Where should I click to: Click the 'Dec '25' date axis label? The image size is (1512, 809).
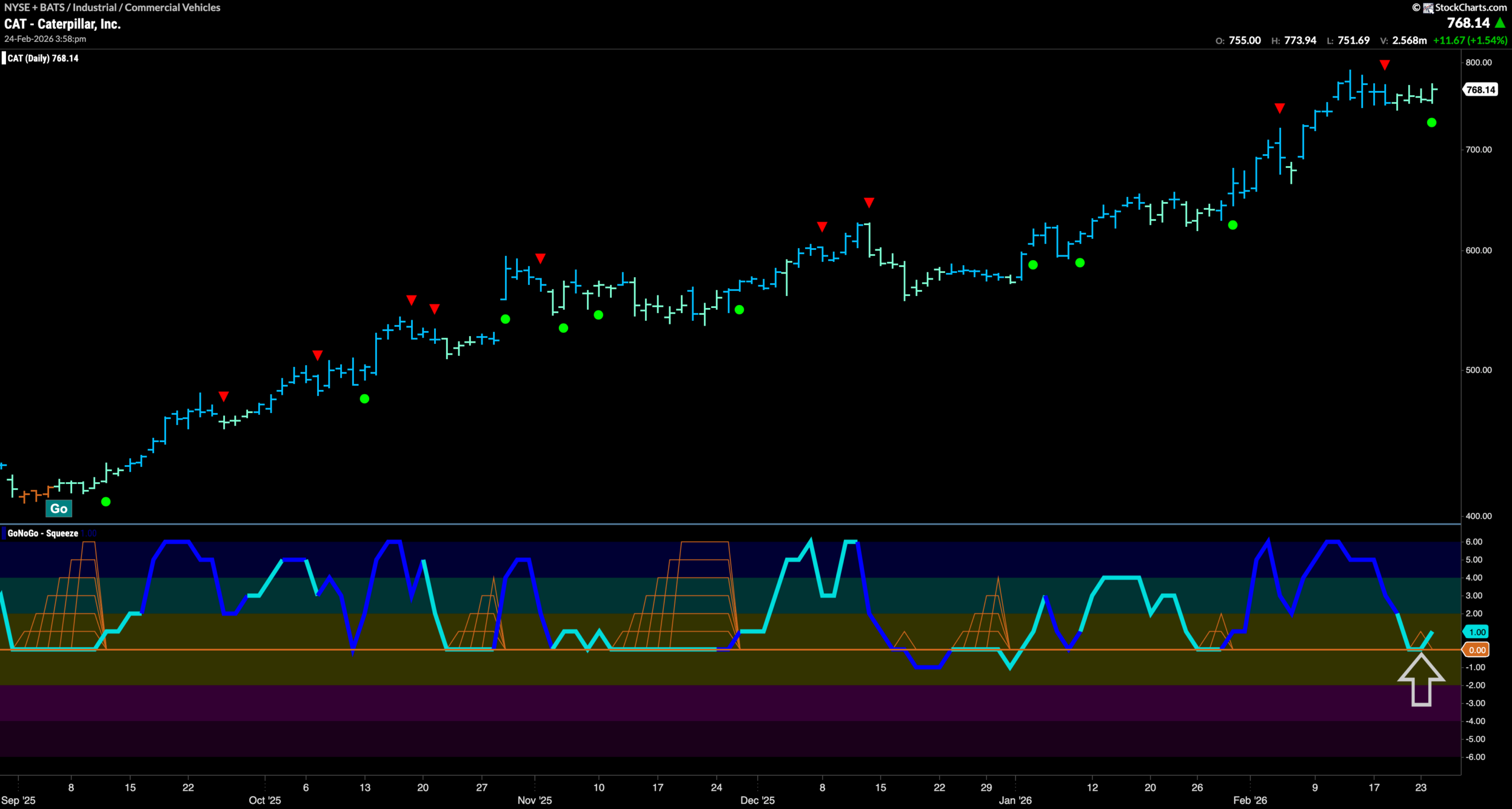click(x=757, y=800)
